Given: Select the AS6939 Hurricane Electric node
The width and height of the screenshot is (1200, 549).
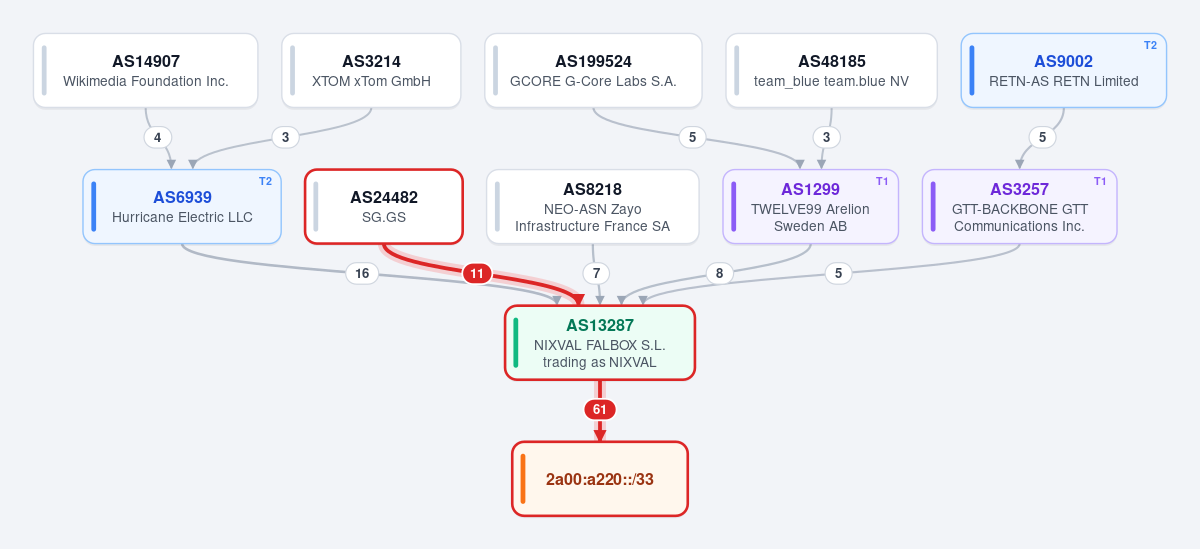Looking at the screenshot, I should point(182,207).
